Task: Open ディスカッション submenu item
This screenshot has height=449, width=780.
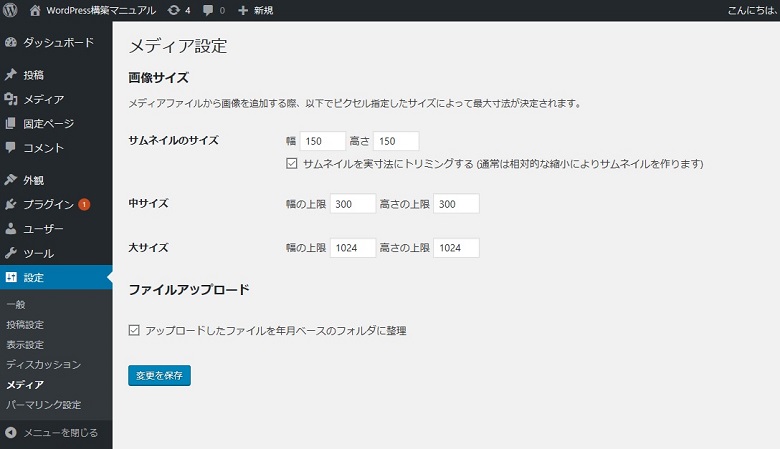Action: click(x=43, y=364)
